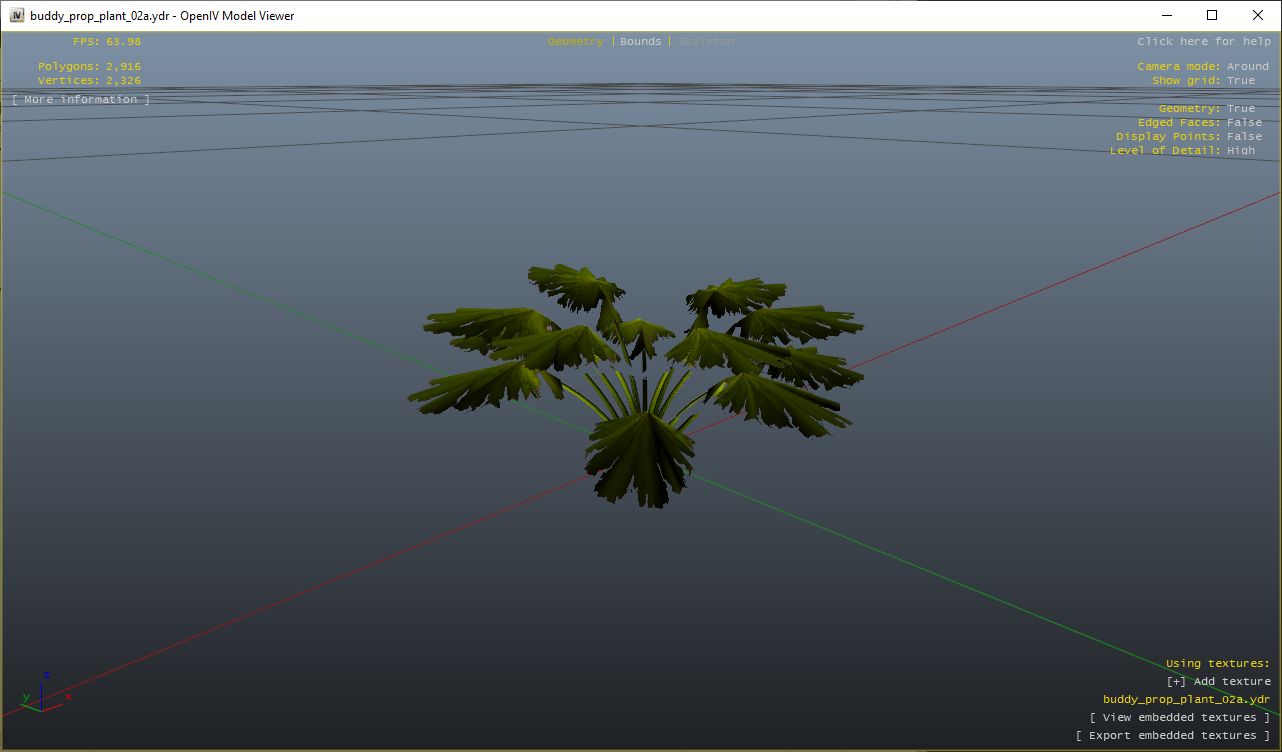
Task: Toggle the Show grid setting
Action: click(x=1240, y=81)
